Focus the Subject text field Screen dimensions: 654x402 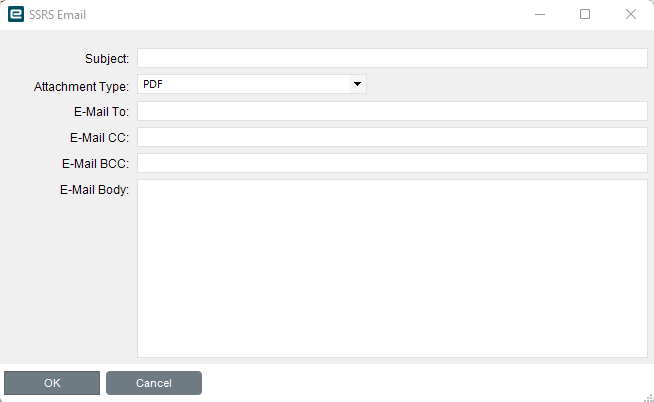[x=392, y=58]
